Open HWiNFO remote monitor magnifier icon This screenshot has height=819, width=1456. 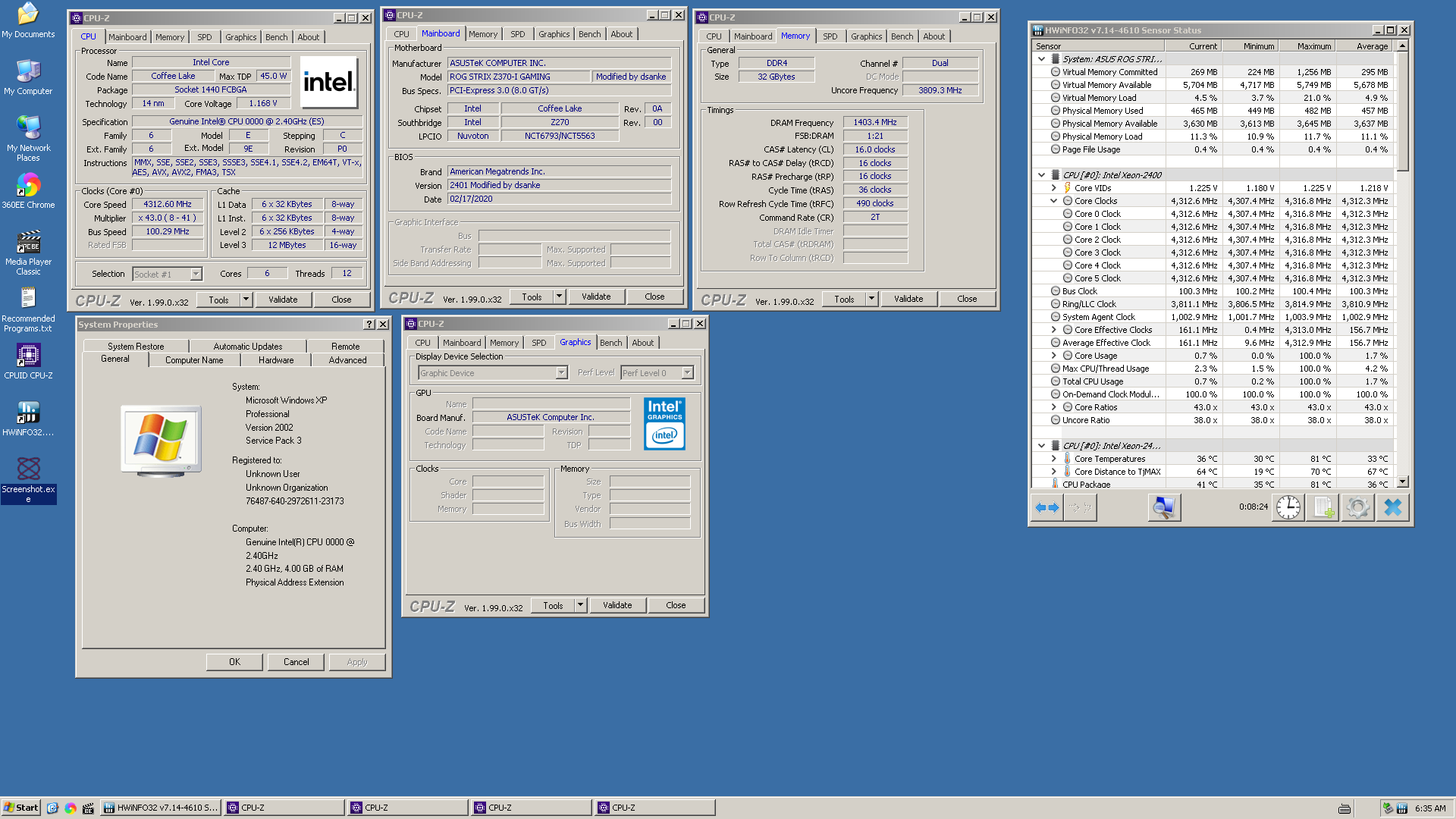(1164, 507)
